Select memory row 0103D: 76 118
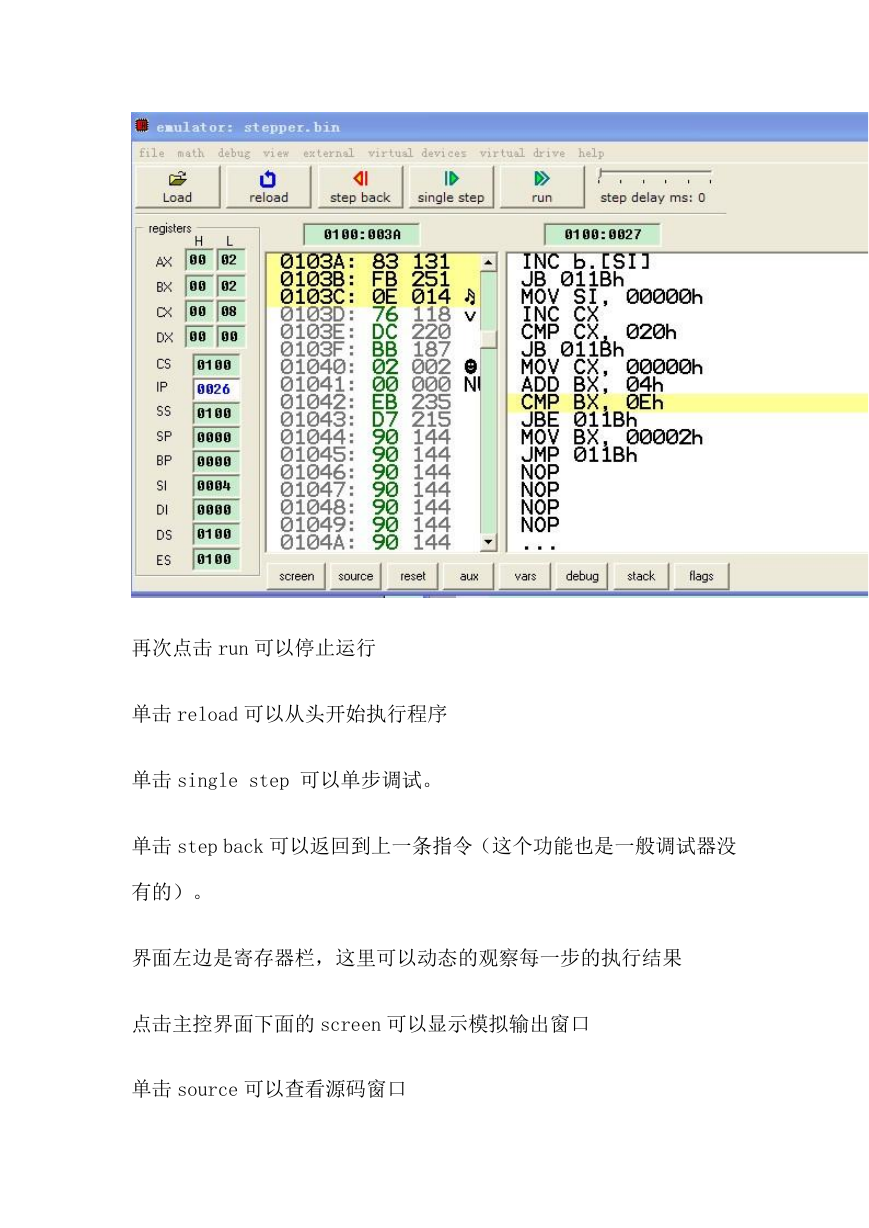 tap(372, 314)
